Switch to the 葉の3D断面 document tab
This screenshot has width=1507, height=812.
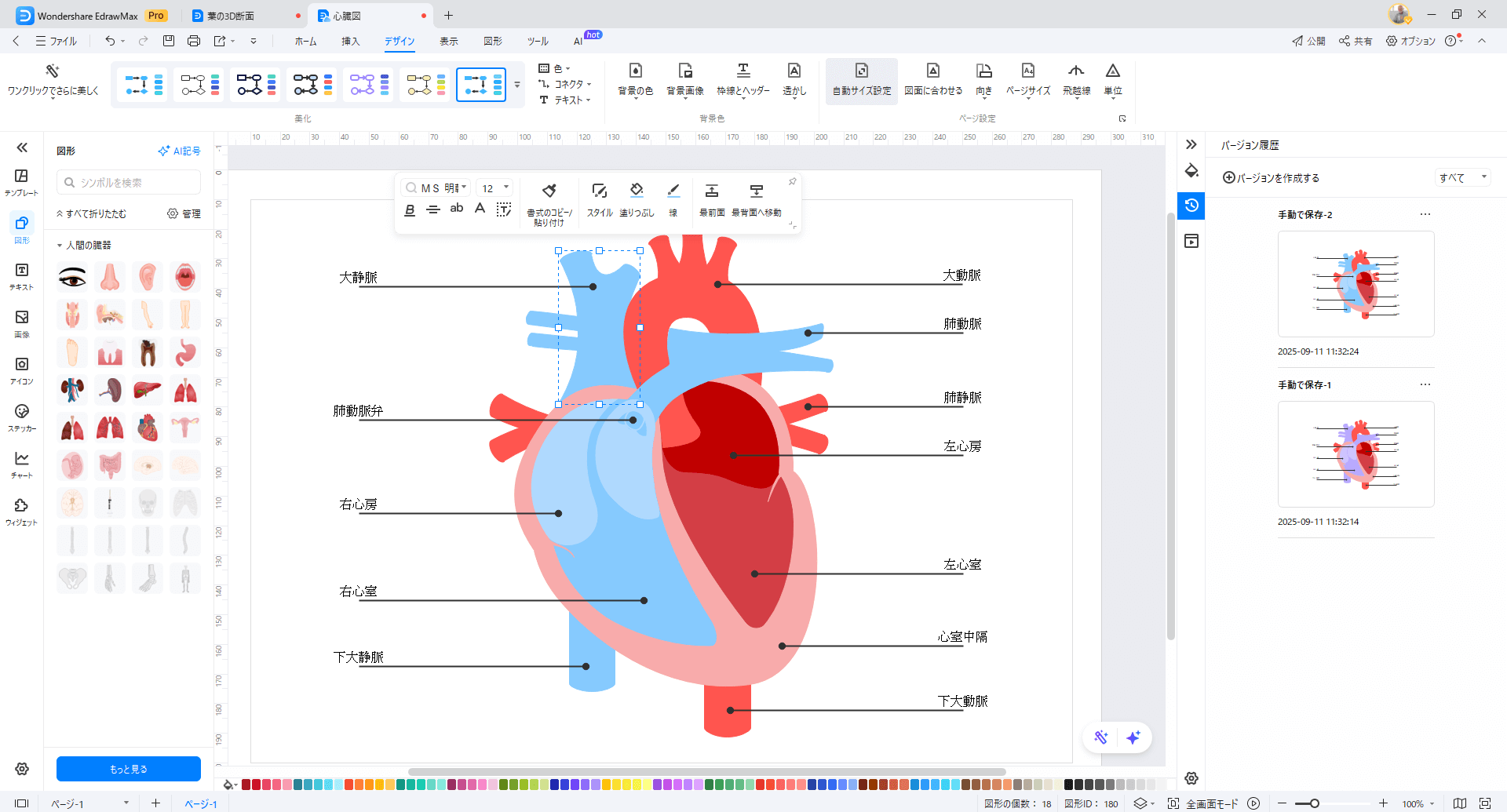(x=231, y=16)
